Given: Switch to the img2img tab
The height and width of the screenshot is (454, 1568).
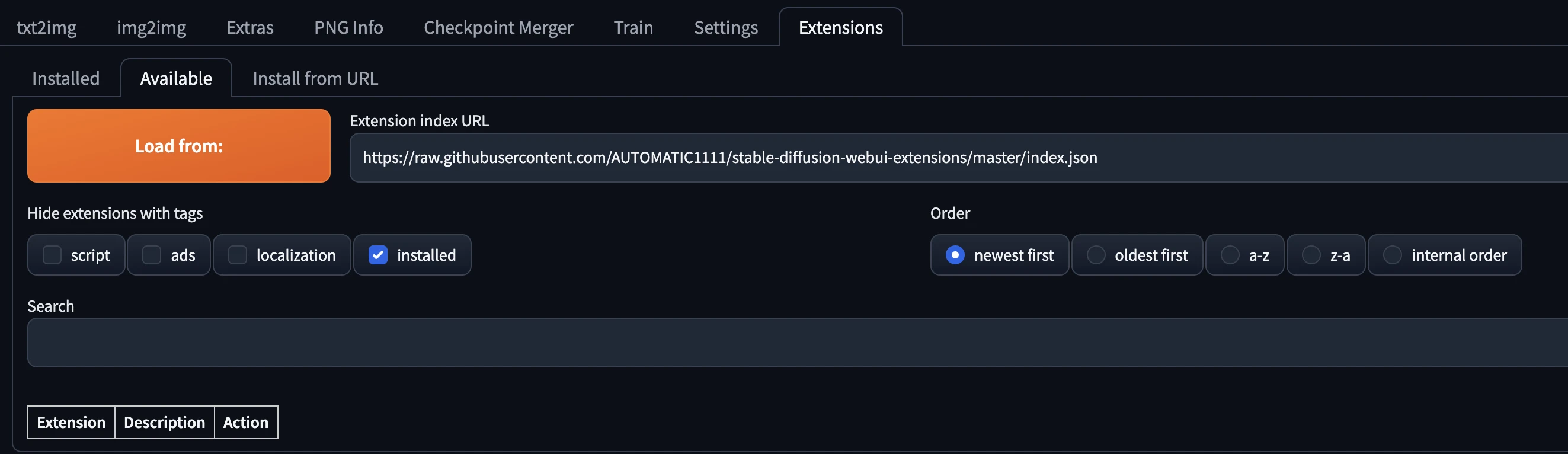Looking at the screenshot, I should point(151,27).
